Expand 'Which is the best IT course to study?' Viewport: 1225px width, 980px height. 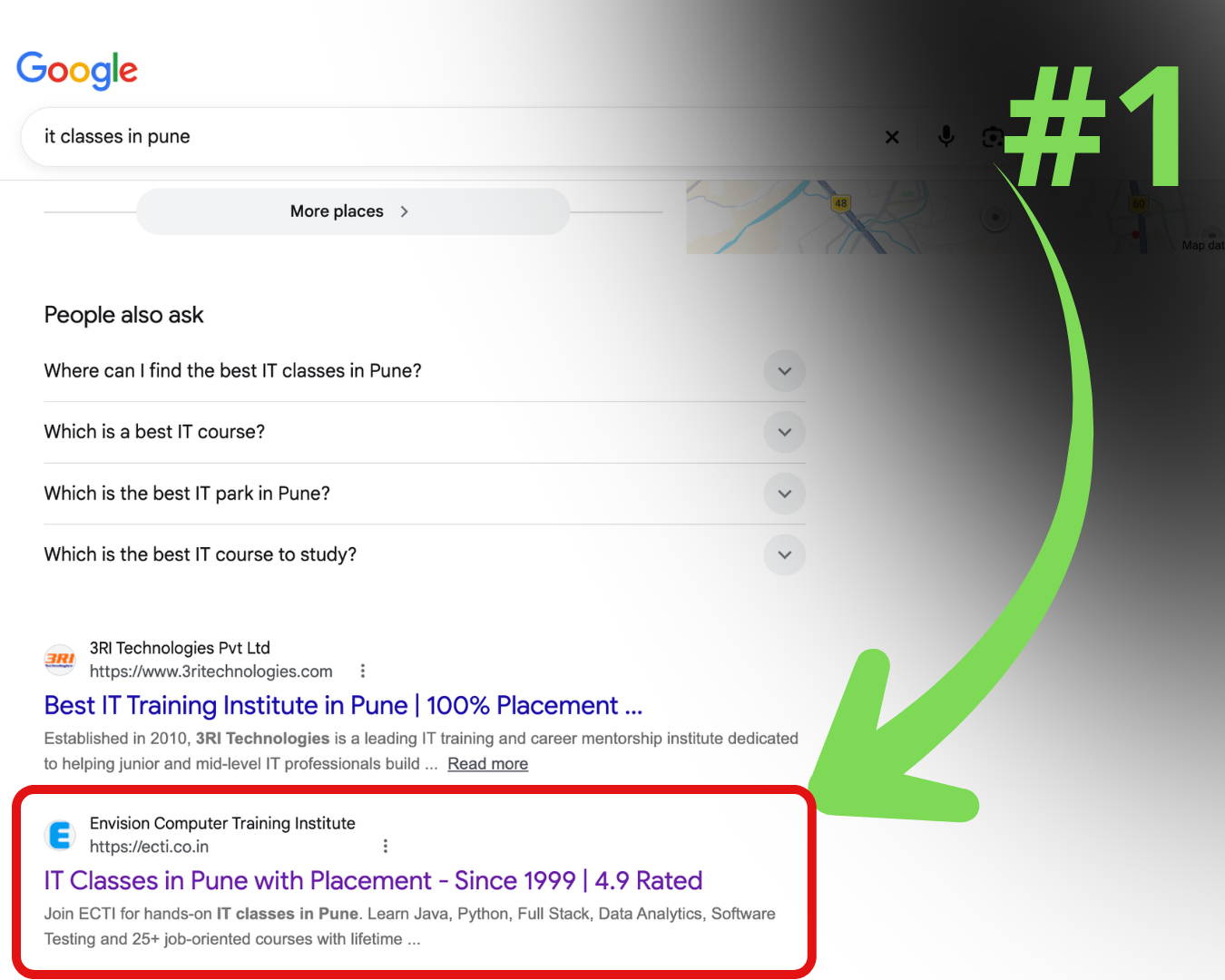[425, 554]
